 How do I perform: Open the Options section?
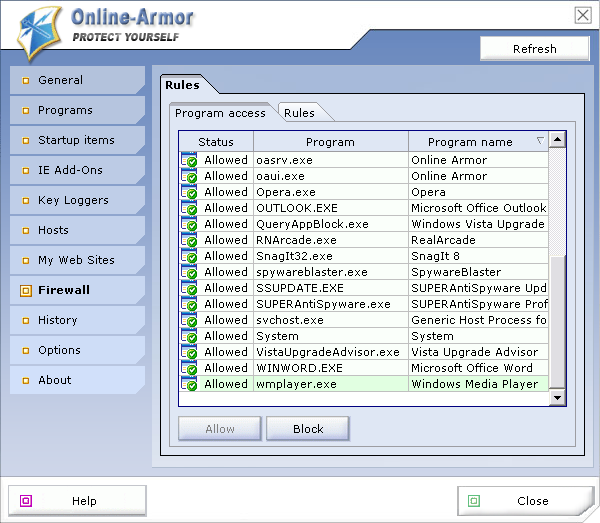tap(77, 350)
